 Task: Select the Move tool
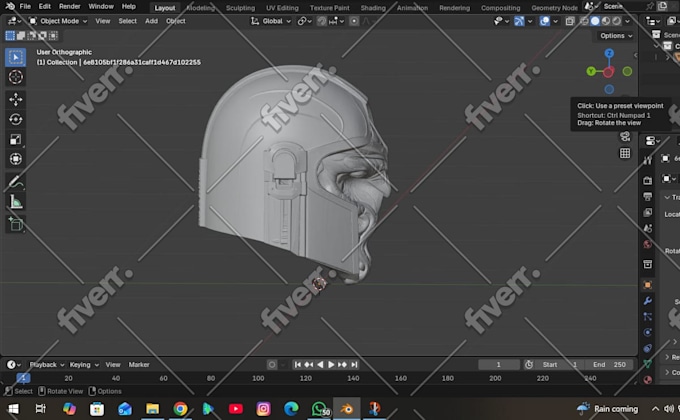click(16, 99)
